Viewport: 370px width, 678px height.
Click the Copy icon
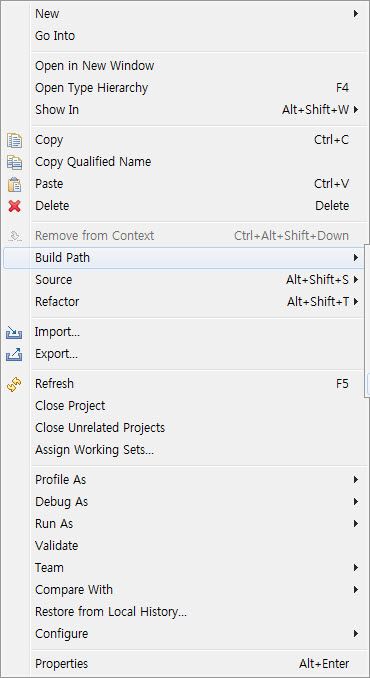tap(15, 141)
